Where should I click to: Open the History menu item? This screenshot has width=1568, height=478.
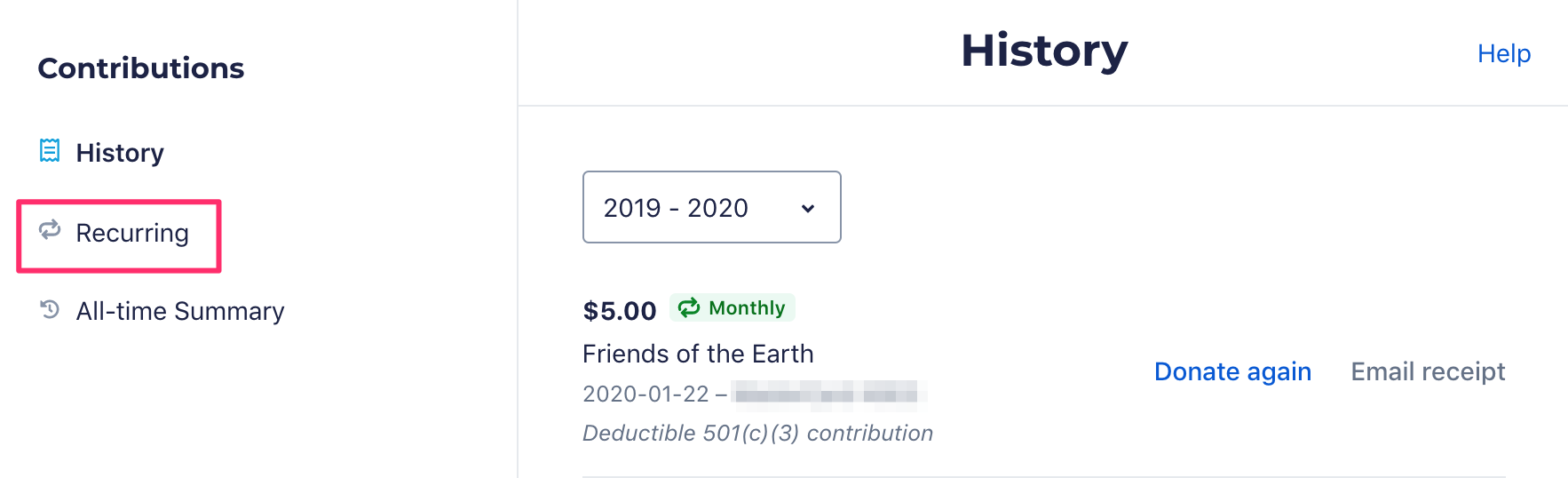120,153
